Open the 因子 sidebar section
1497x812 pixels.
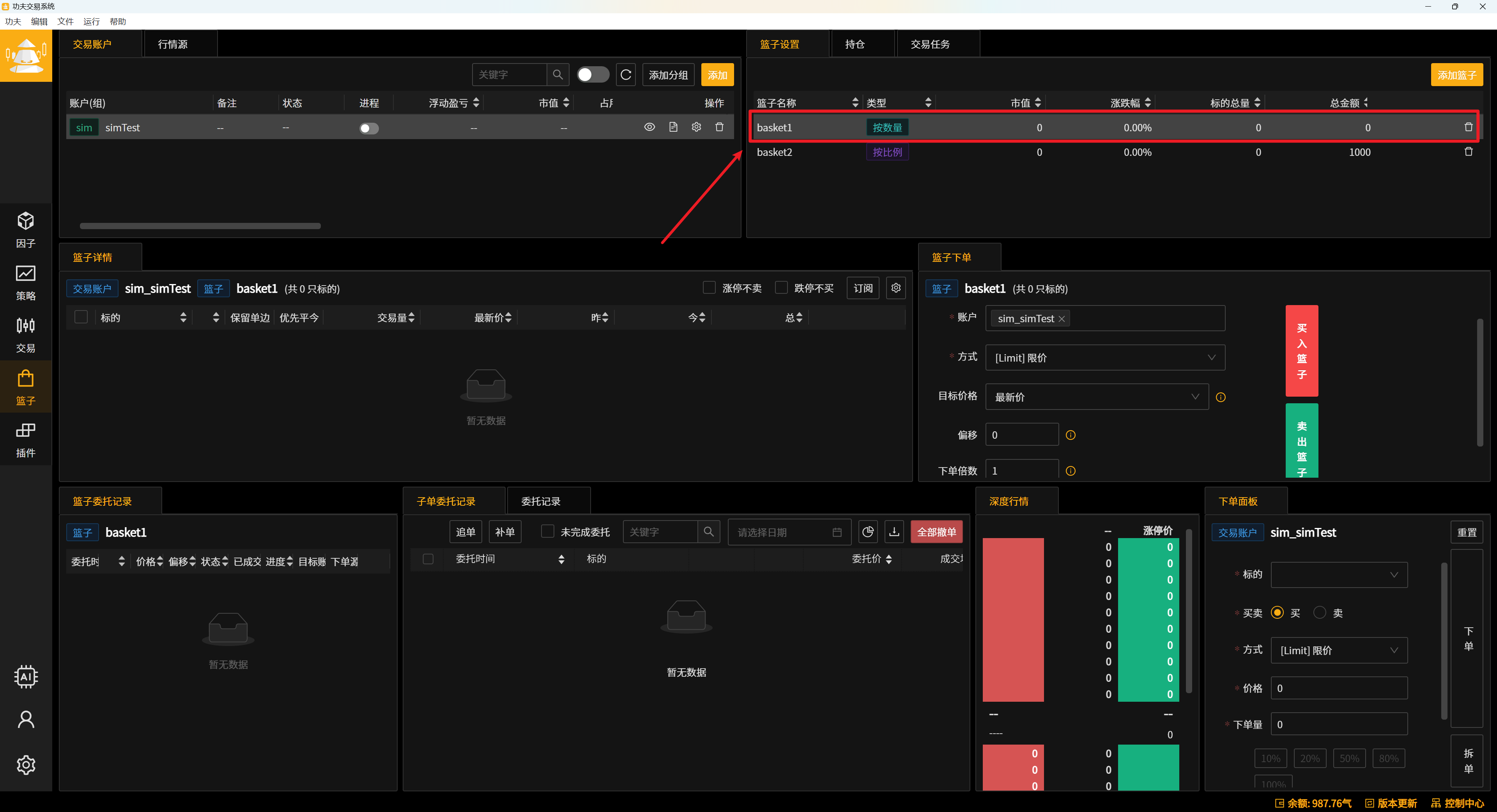pyautogui.click(x=26, y=230)
